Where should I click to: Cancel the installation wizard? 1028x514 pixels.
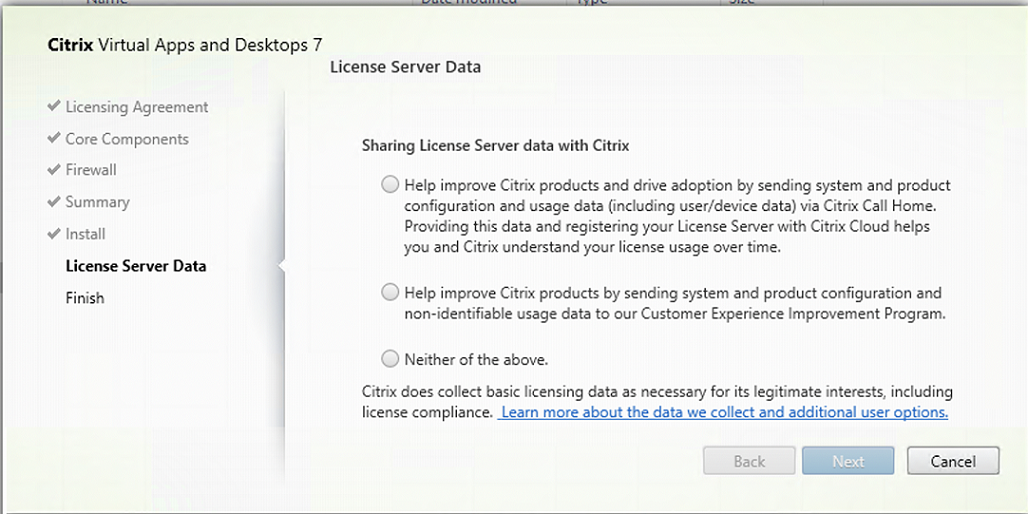click(953, 461)
